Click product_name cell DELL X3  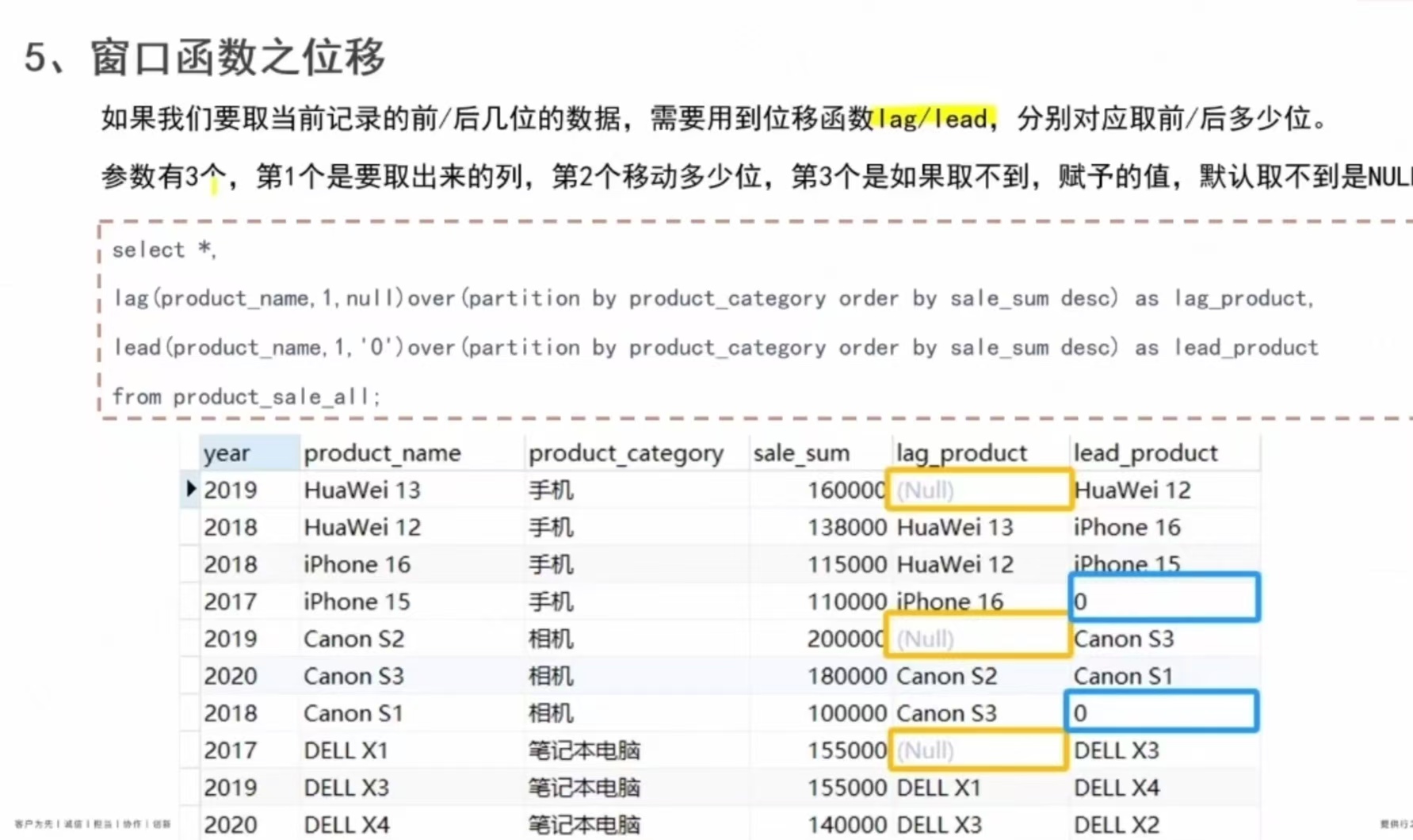(346, 788)
